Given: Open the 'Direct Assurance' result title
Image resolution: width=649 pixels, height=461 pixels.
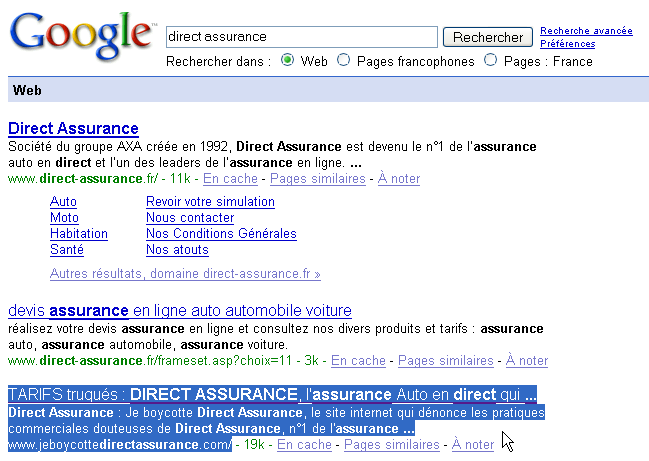Looking at the screenshot, I should (x=73, y=128).
